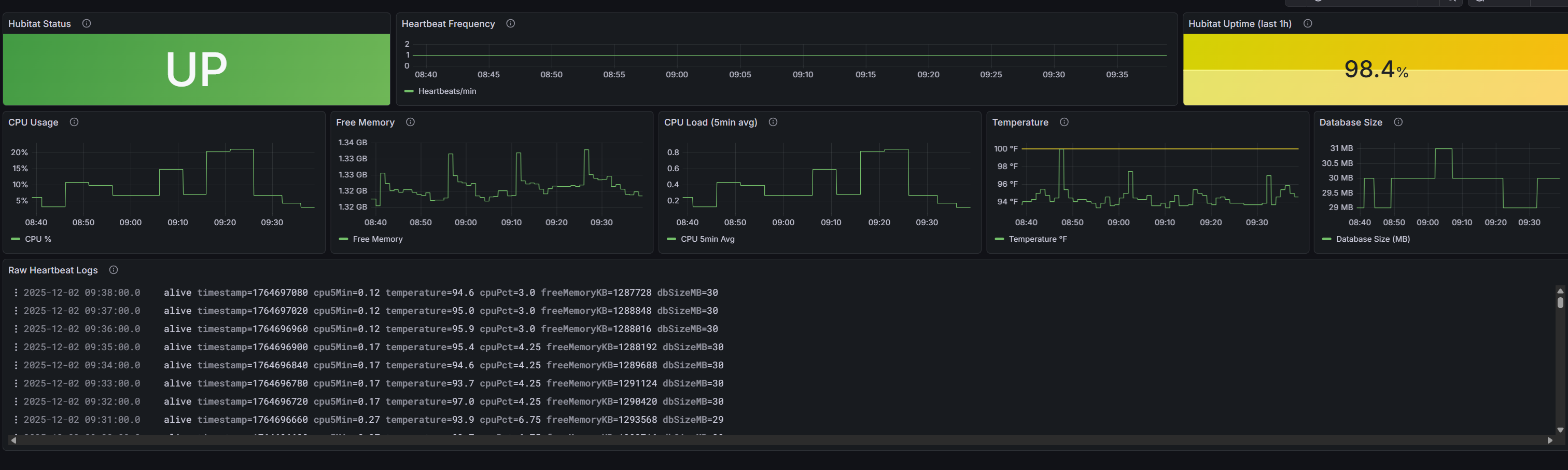
Task: Open the Raw Heartbeat Logs panel title menu
Action: (53, 270)
